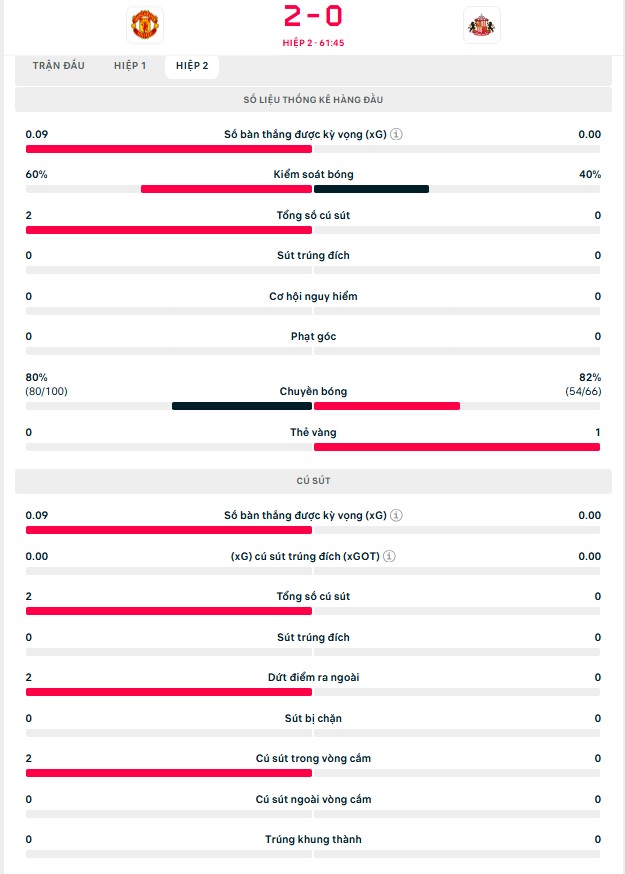Click the 2-0 match score
Screen dimensions: 625x874
coord(313,17)
